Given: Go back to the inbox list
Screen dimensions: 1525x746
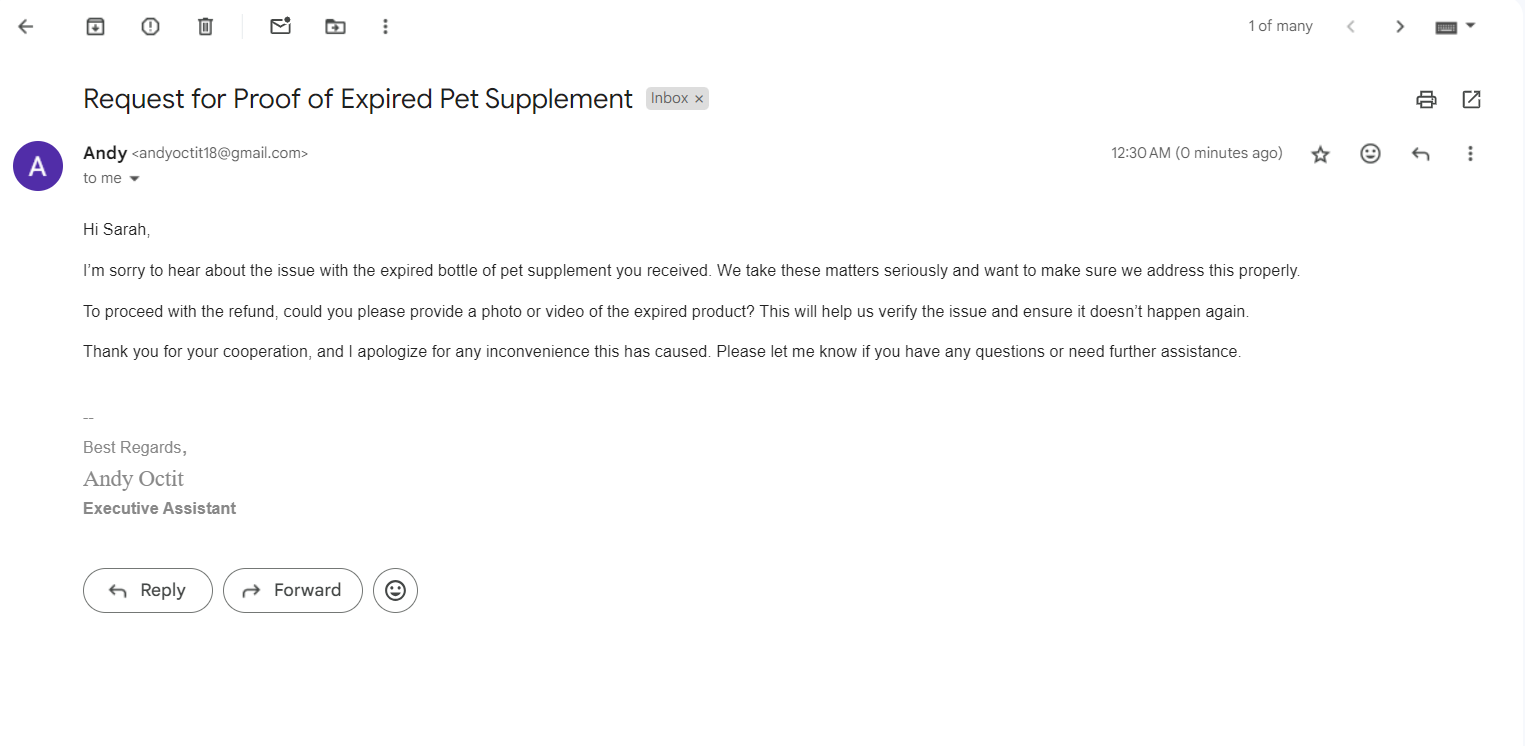Looking at the screenshot, I should click(26, 27).
